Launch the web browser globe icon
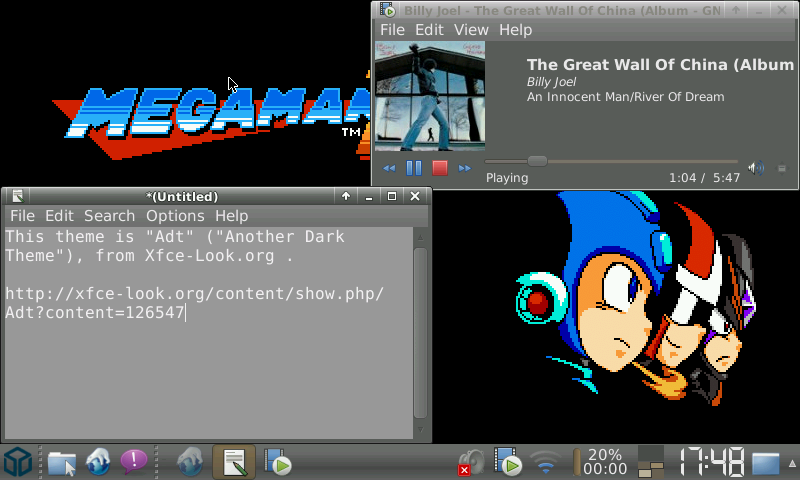Viewport: 800px width, 480px height. click(x=98, y=462)
